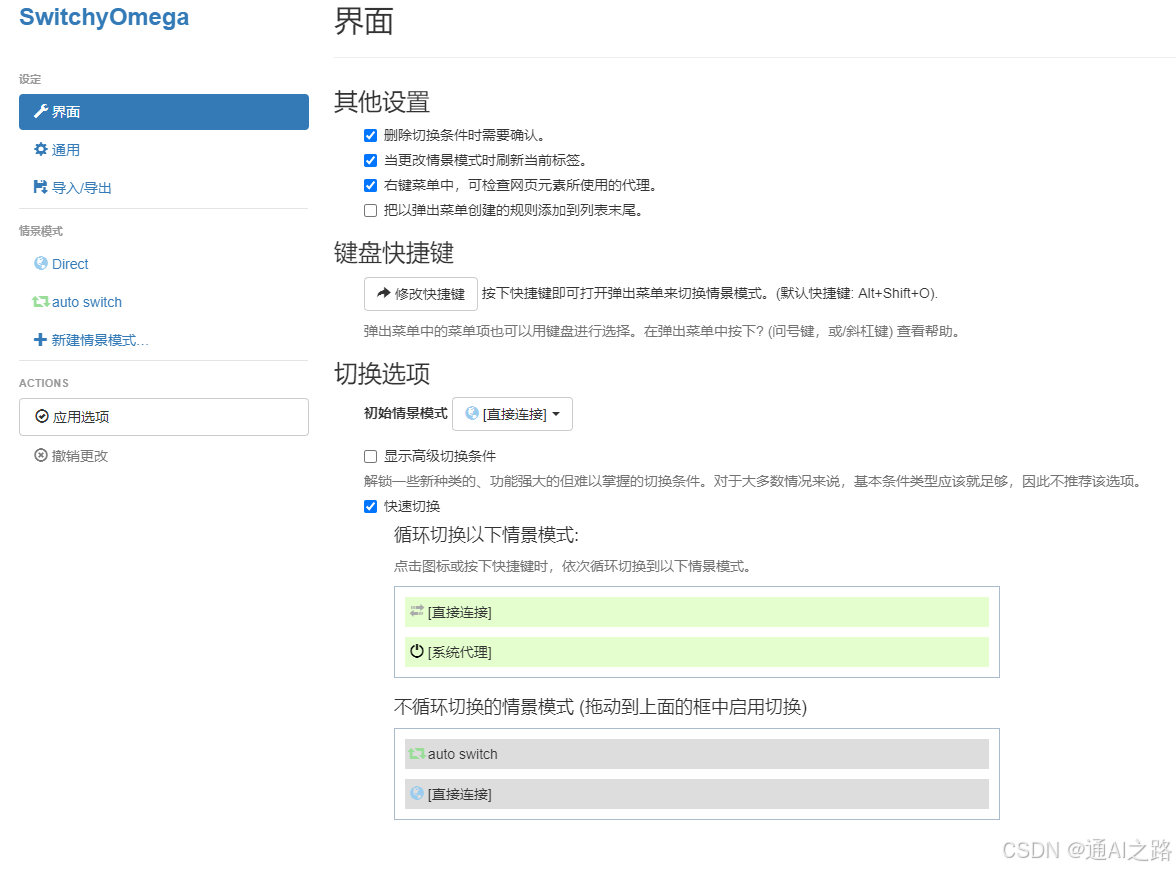
Task: Click 新建情景模式 to create profile
Action: coord(164,340)
